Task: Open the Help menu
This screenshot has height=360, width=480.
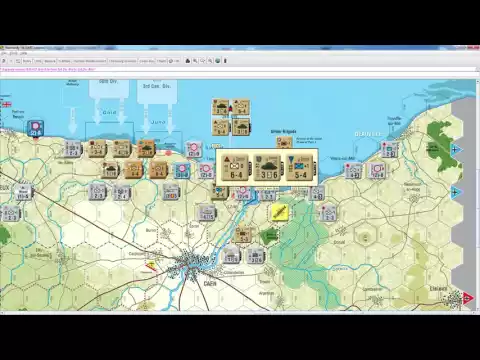Action: coord(23,54)
